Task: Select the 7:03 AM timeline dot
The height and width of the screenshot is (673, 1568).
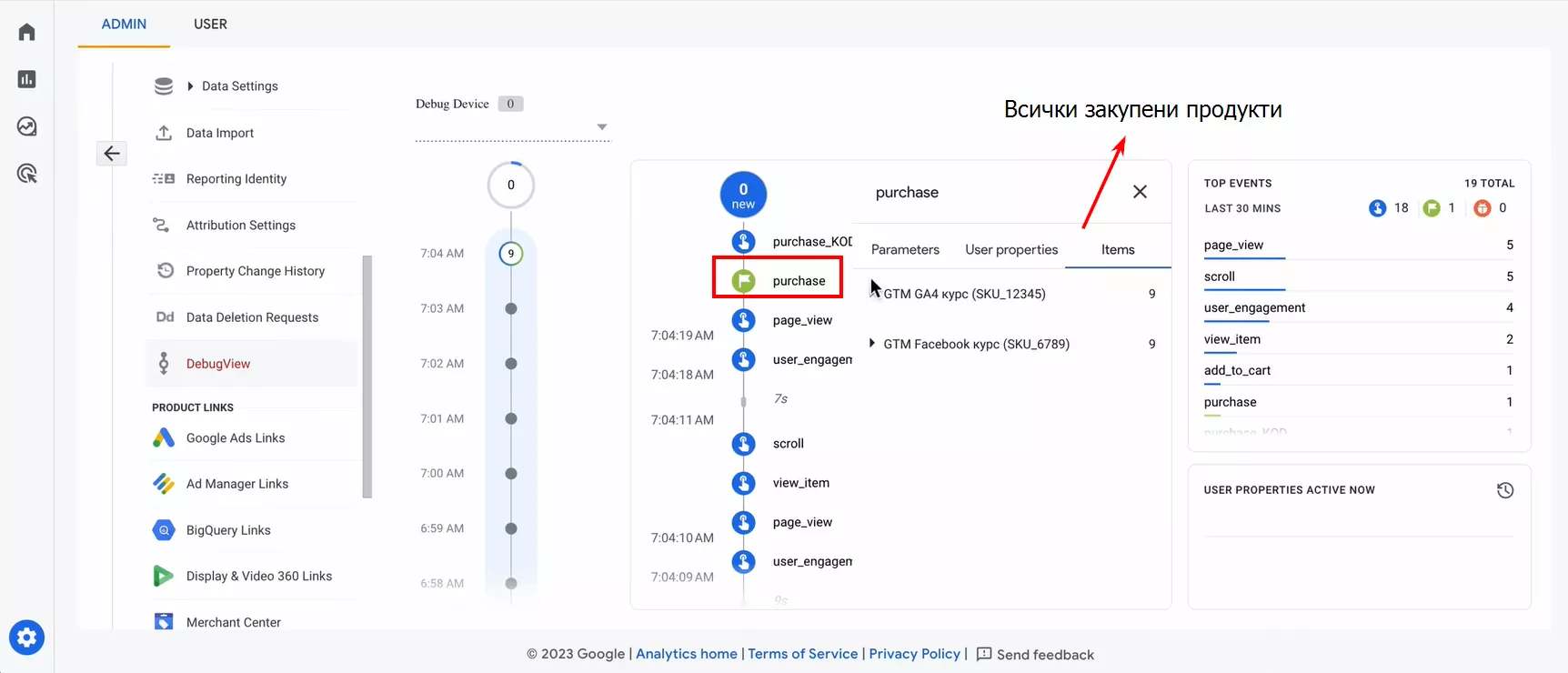Action: (511, 308)
